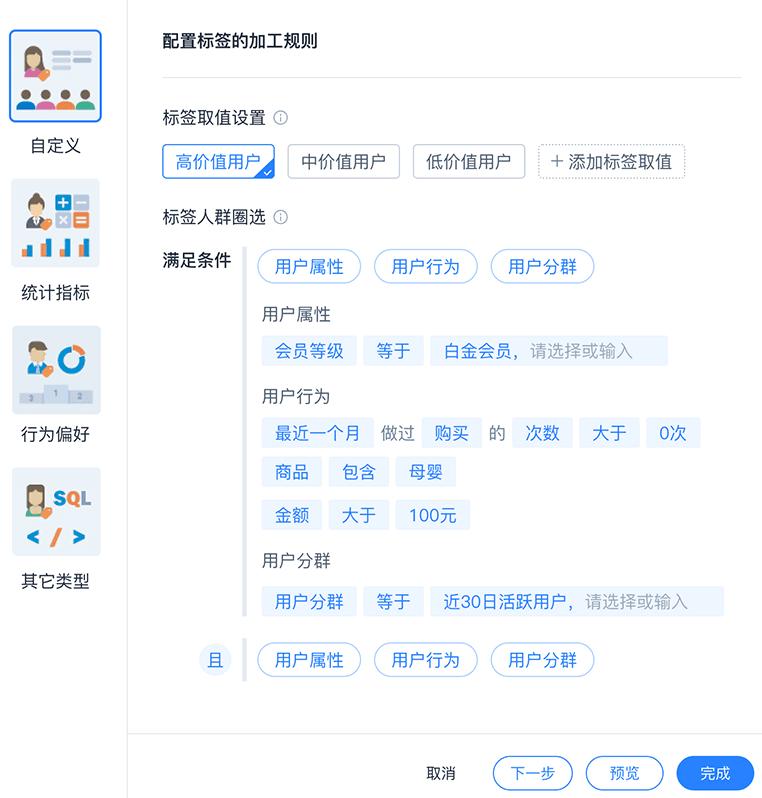Click the 100元 amount value field
Image resolution: width=762 pixels, height=798 pixels.
point(433,515)
